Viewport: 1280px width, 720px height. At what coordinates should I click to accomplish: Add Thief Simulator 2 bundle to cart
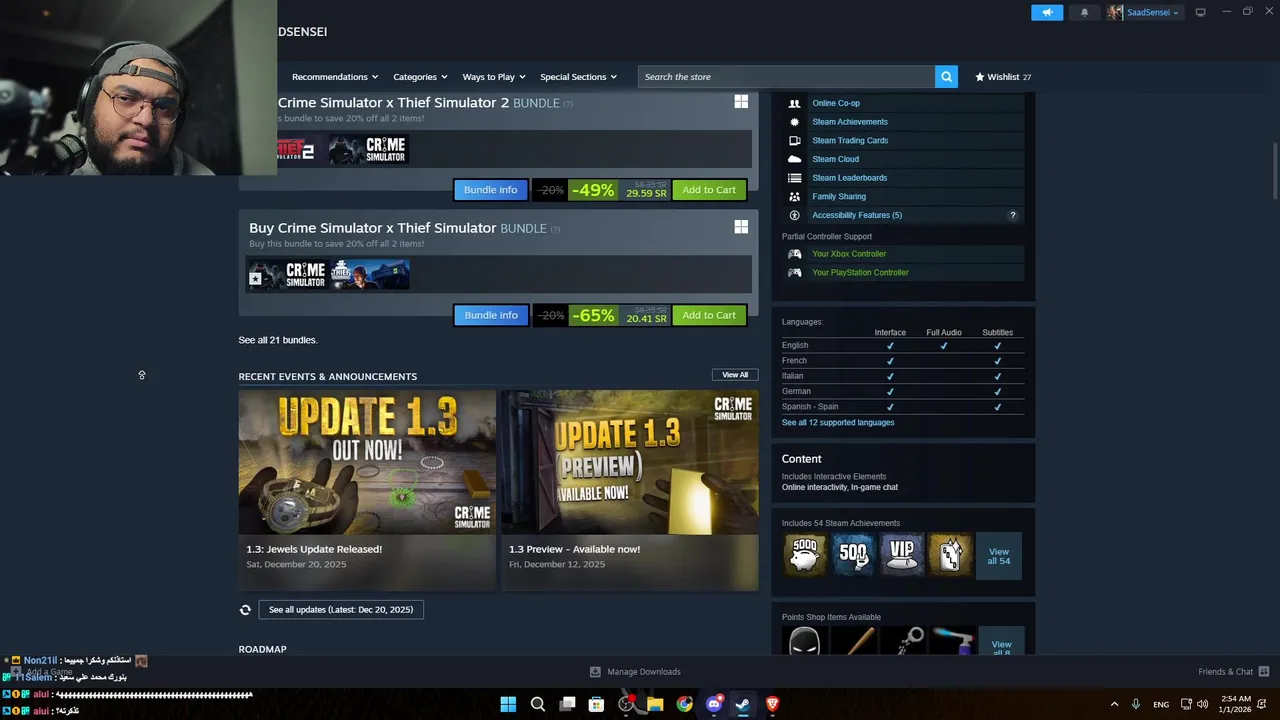[x=709, y=190]
